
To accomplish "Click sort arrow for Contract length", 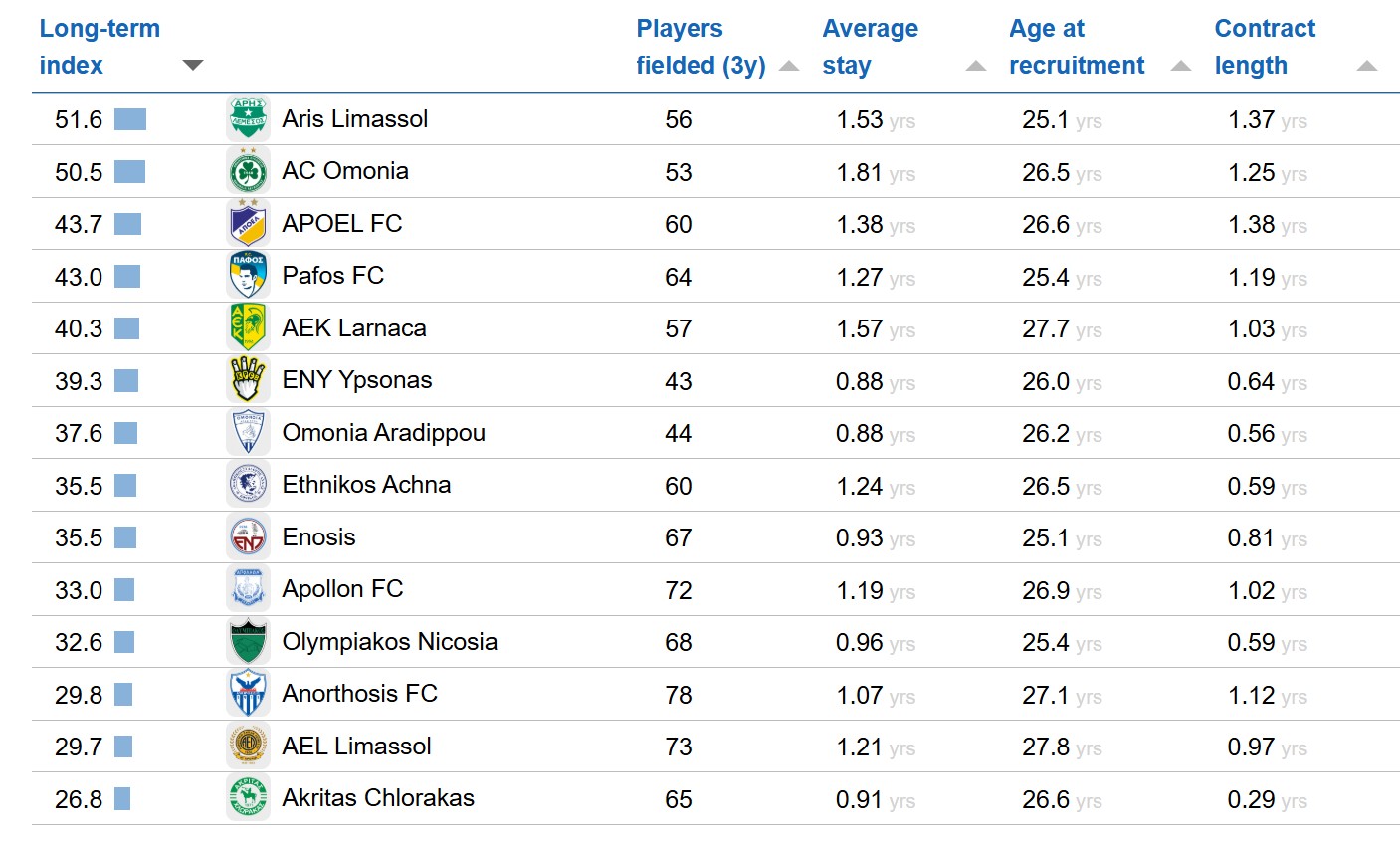I will 1367,67.
